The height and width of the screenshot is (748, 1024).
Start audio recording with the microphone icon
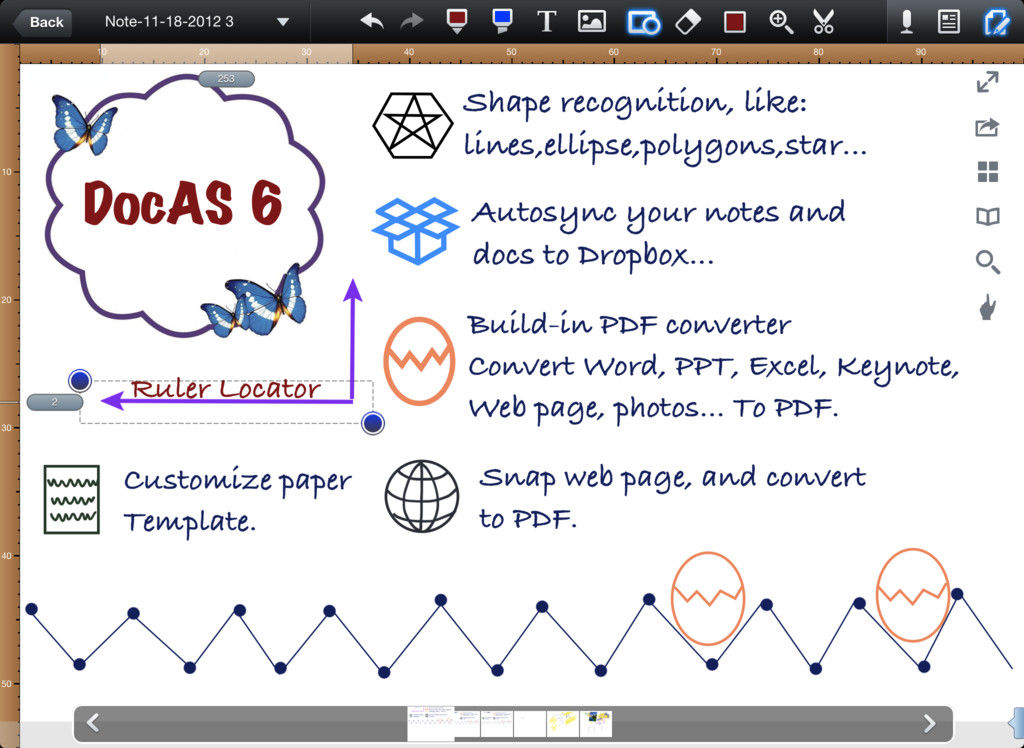point(906,22)
